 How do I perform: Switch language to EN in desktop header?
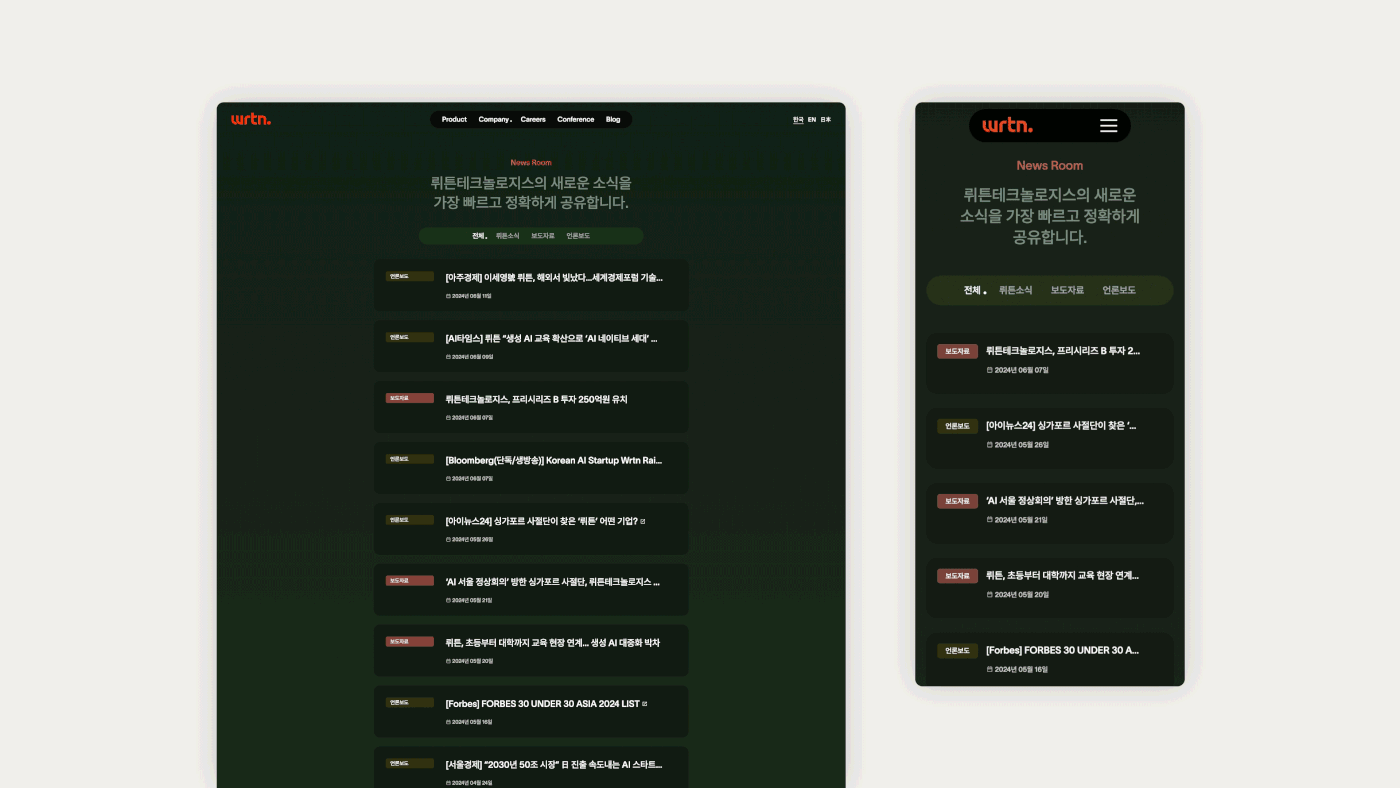click(812, 119)
